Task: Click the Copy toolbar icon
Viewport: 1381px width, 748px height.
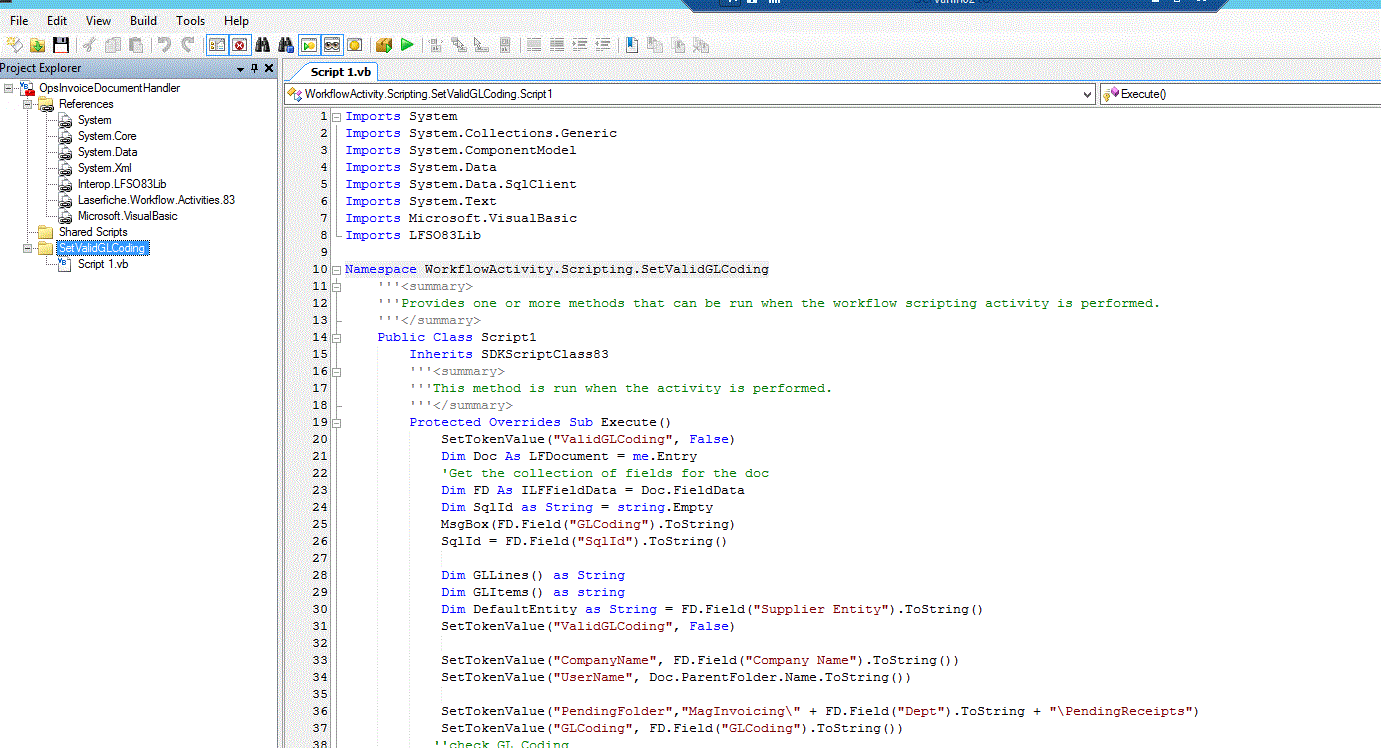Action: pos(113,45)
